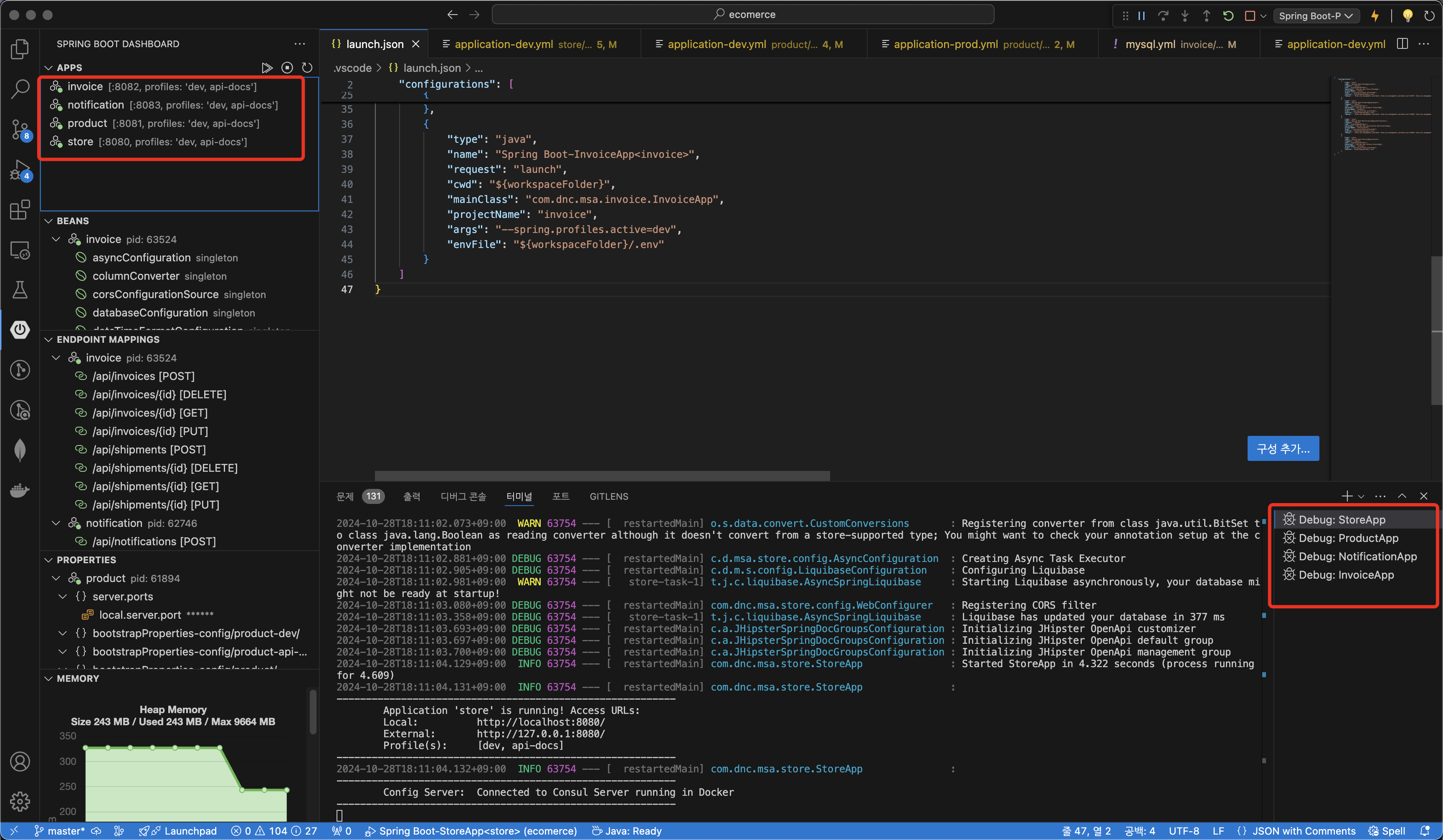This screenshot has height=840, width=1443.
Task: Maximize the terminal panel with chevron up
Action: pyautogui.click(x=1402, y=496)
